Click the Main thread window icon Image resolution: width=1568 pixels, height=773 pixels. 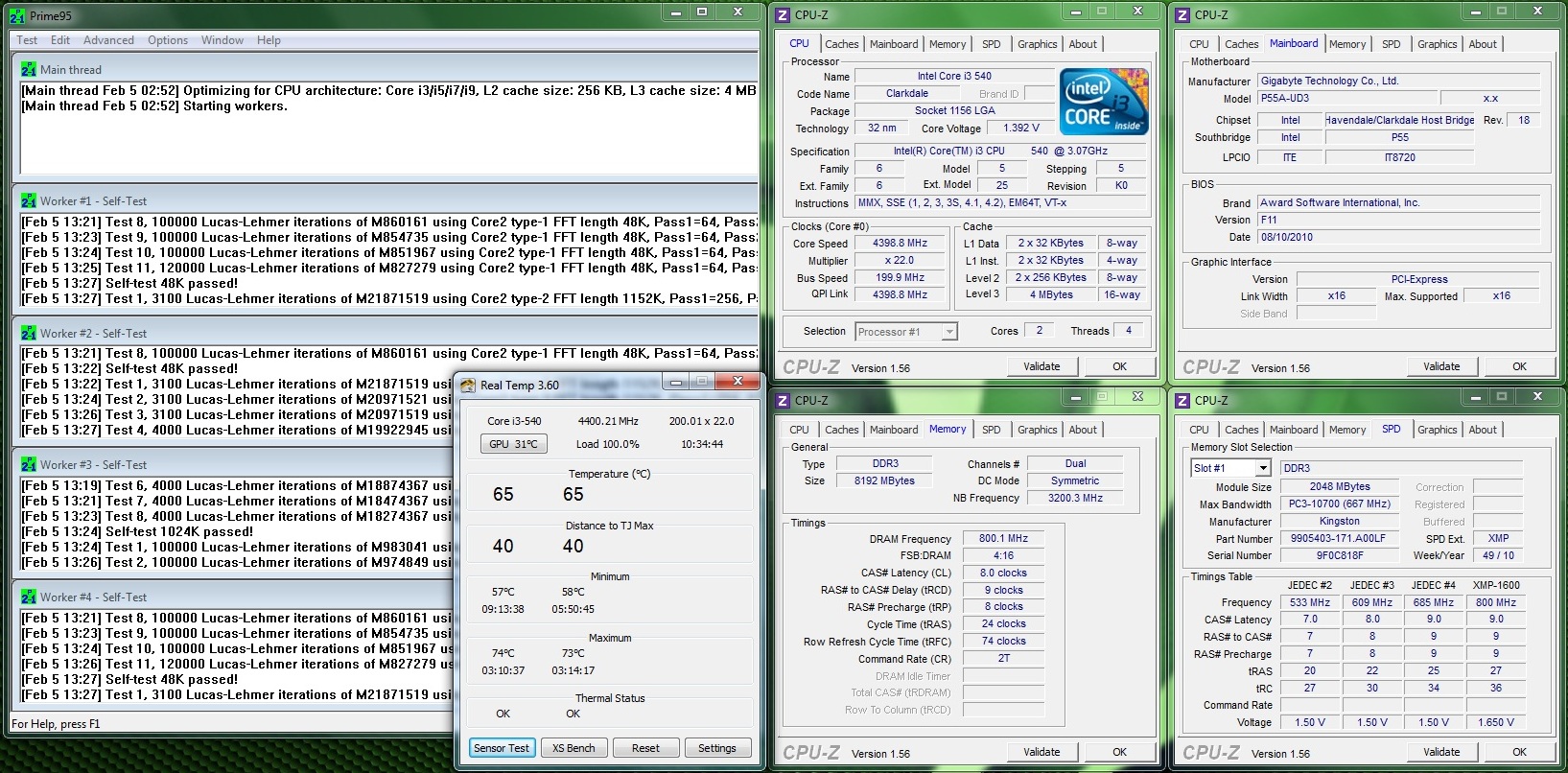[29, 69]
